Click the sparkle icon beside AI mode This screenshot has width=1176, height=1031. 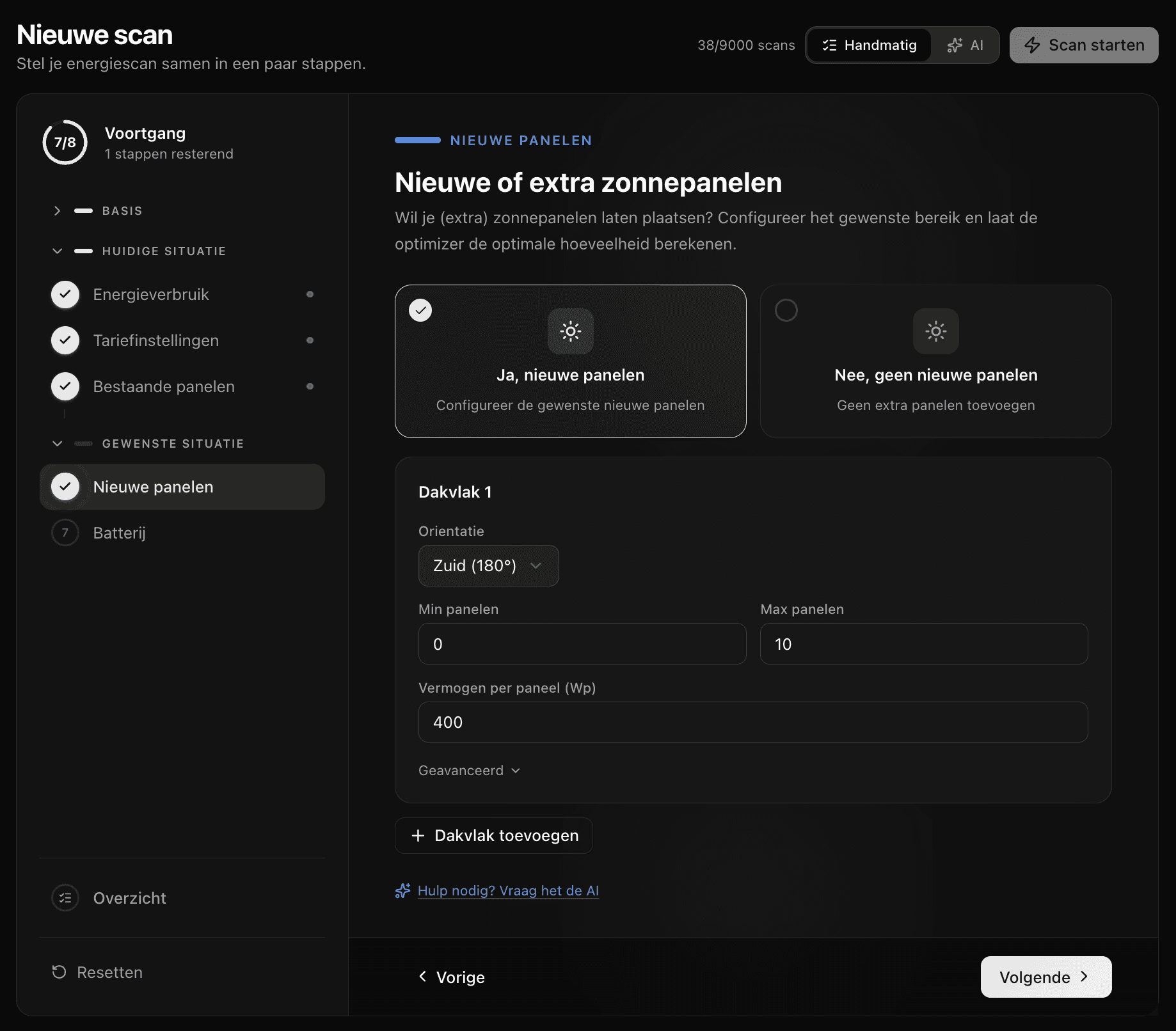tap(955, 45)
